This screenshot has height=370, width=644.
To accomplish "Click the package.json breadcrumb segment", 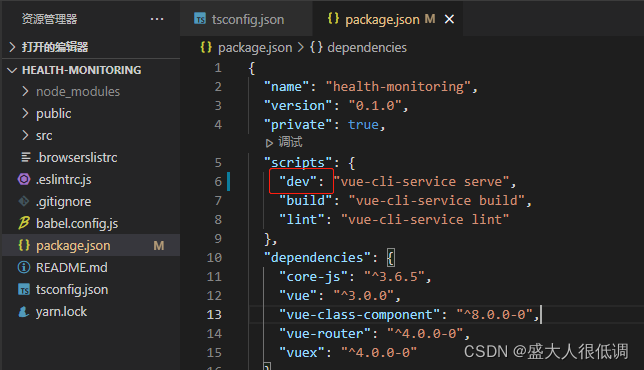I will 255,48.
